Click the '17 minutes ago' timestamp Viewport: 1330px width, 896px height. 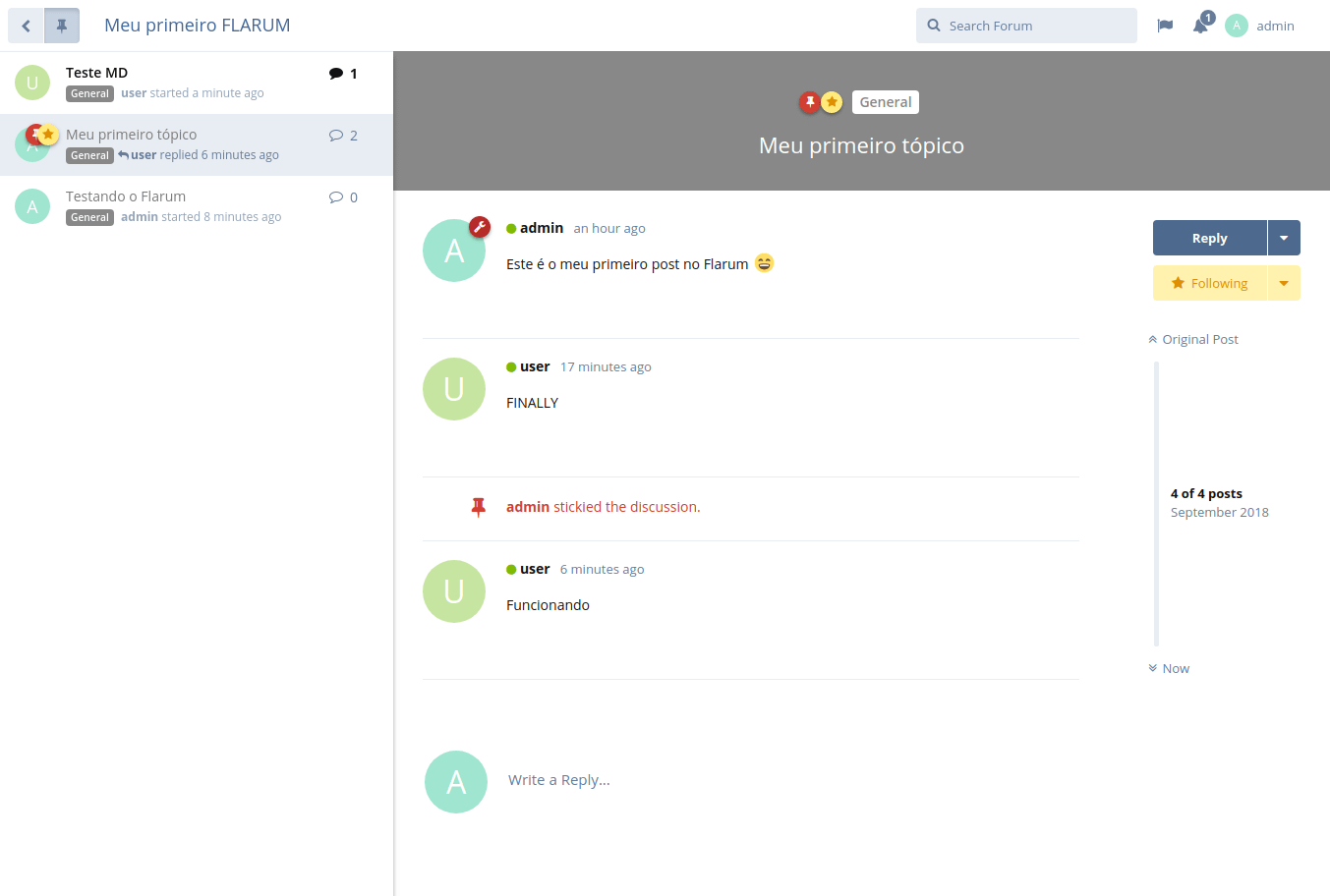pyautogui.click(x=606, y=366)
